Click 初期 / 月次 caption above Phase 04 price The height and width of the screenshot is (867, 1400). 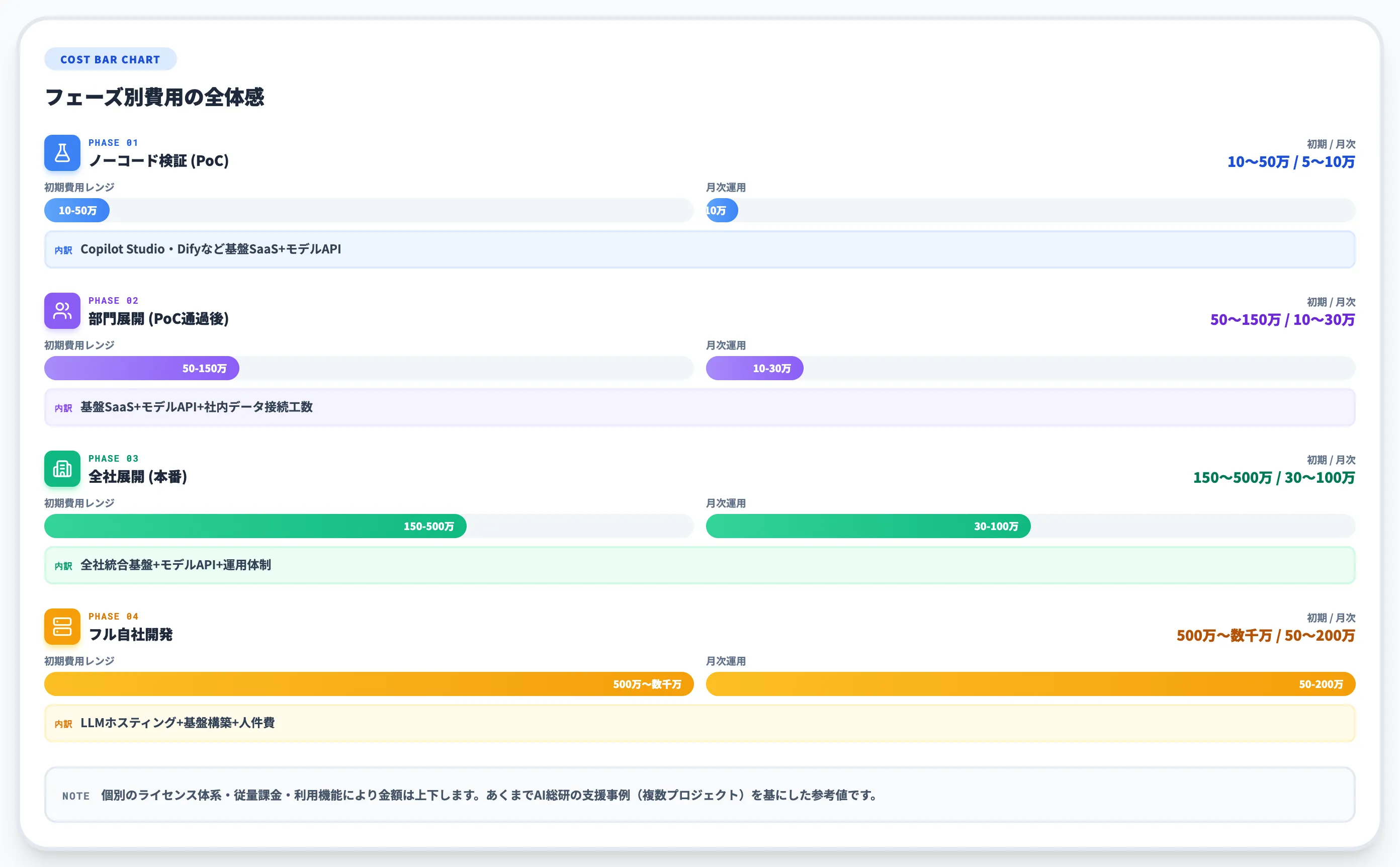coord(1331,618)
